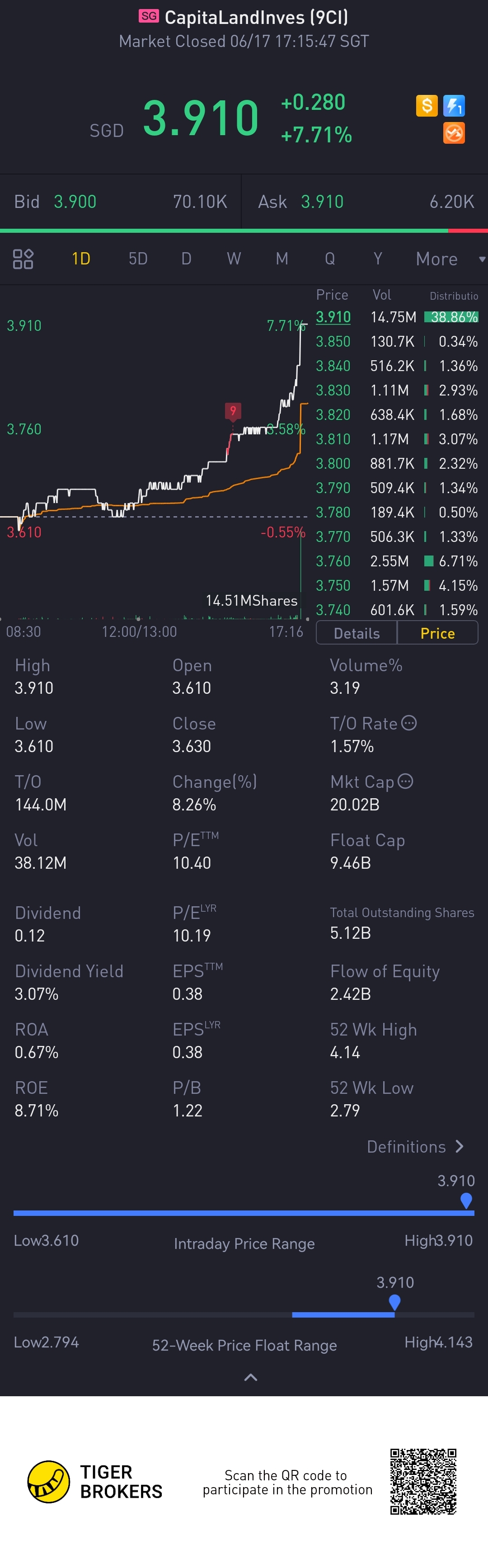Click the Mkt Cap info icon
The width and height of the screenshot is (488, 1568).
405,782
